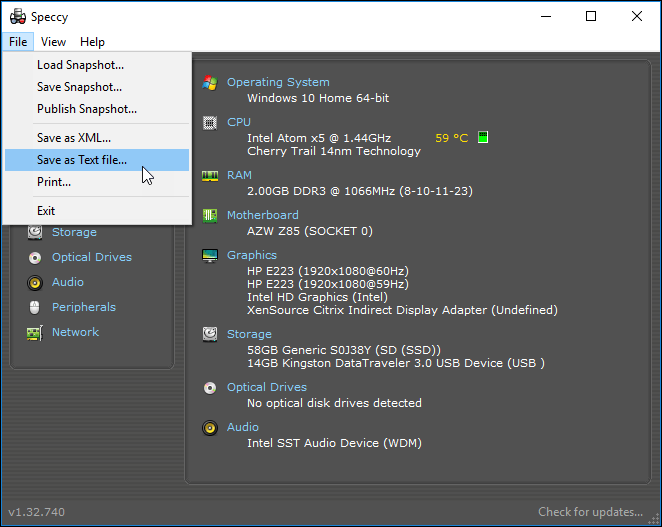Click the sidebar Network card icon
This screenshot has width=662, height=527.
(35, 333)
